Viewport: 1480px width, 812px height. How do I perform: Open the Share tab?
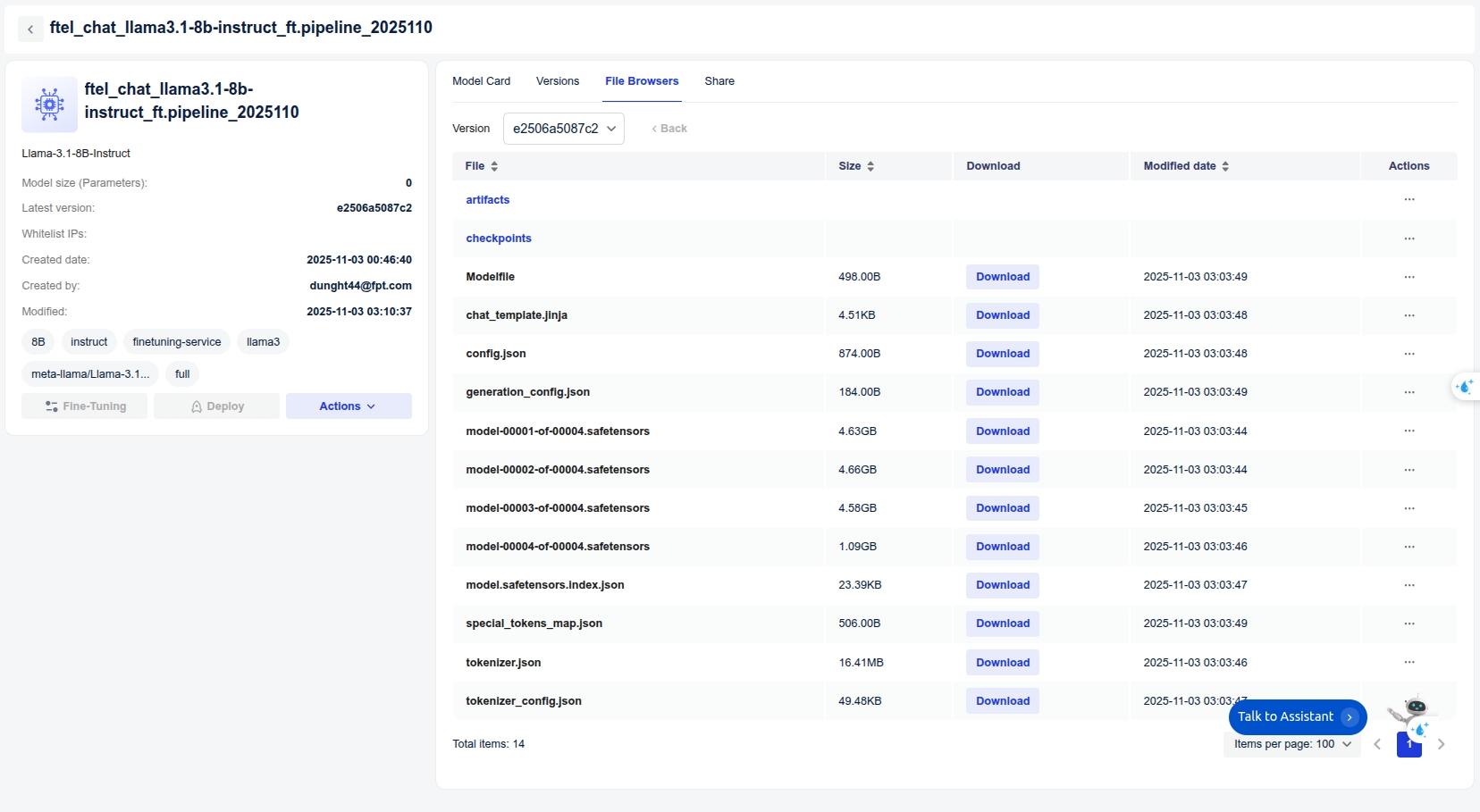pyautogui.click(x=719, y=81)
